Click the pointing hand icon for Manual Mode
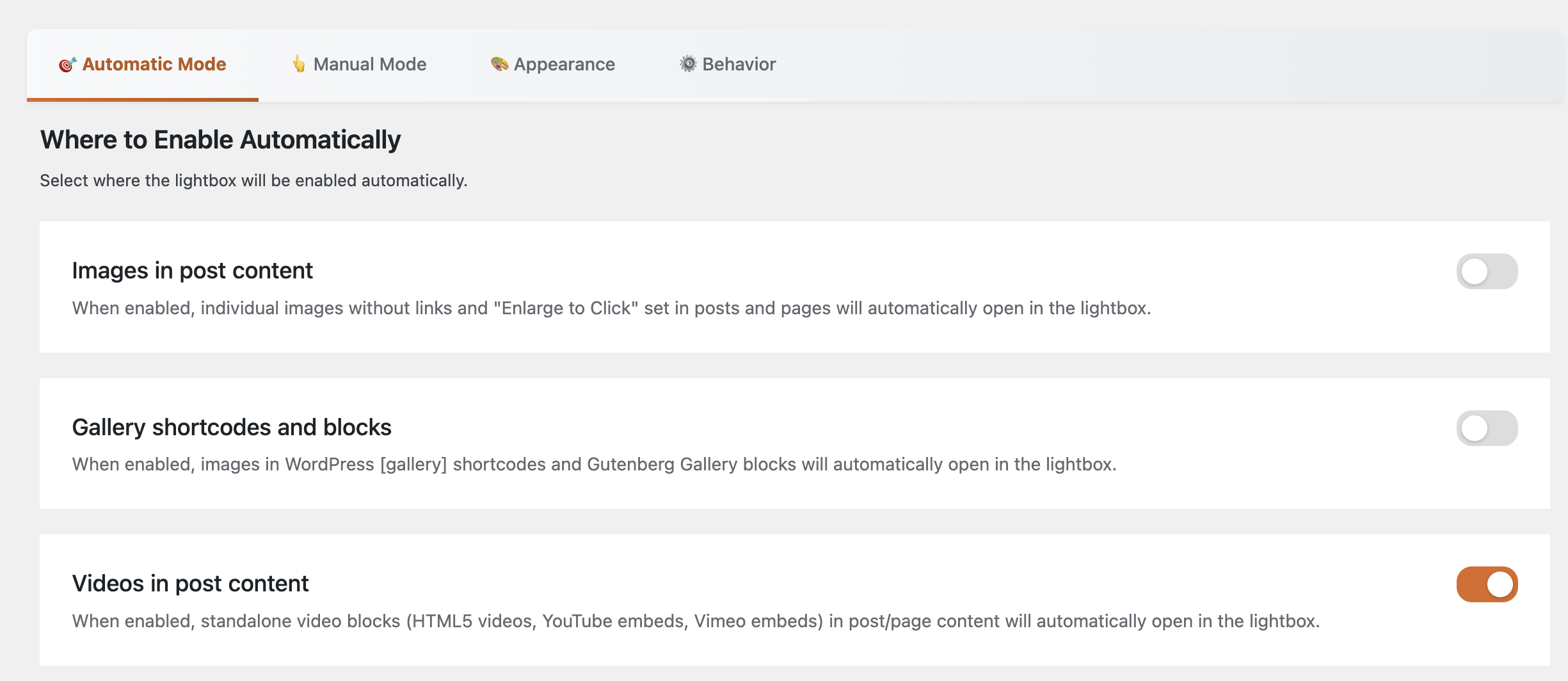The image size is (1568, 681). [298, 64]
